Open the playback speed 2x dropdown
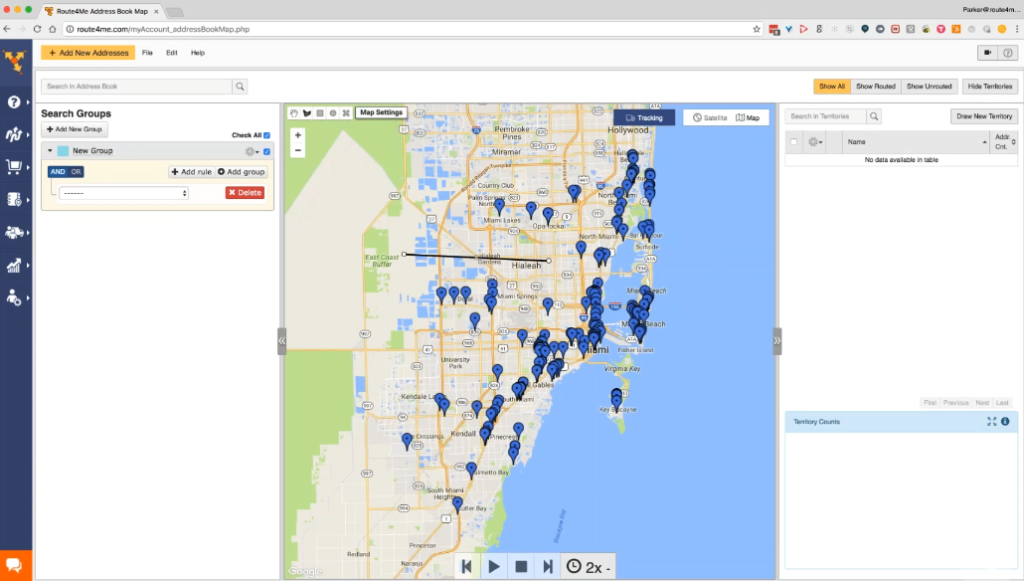Image resolution: width=1024 pixels, height=581 pixels. pyautogui.click(x=590, y=565)
